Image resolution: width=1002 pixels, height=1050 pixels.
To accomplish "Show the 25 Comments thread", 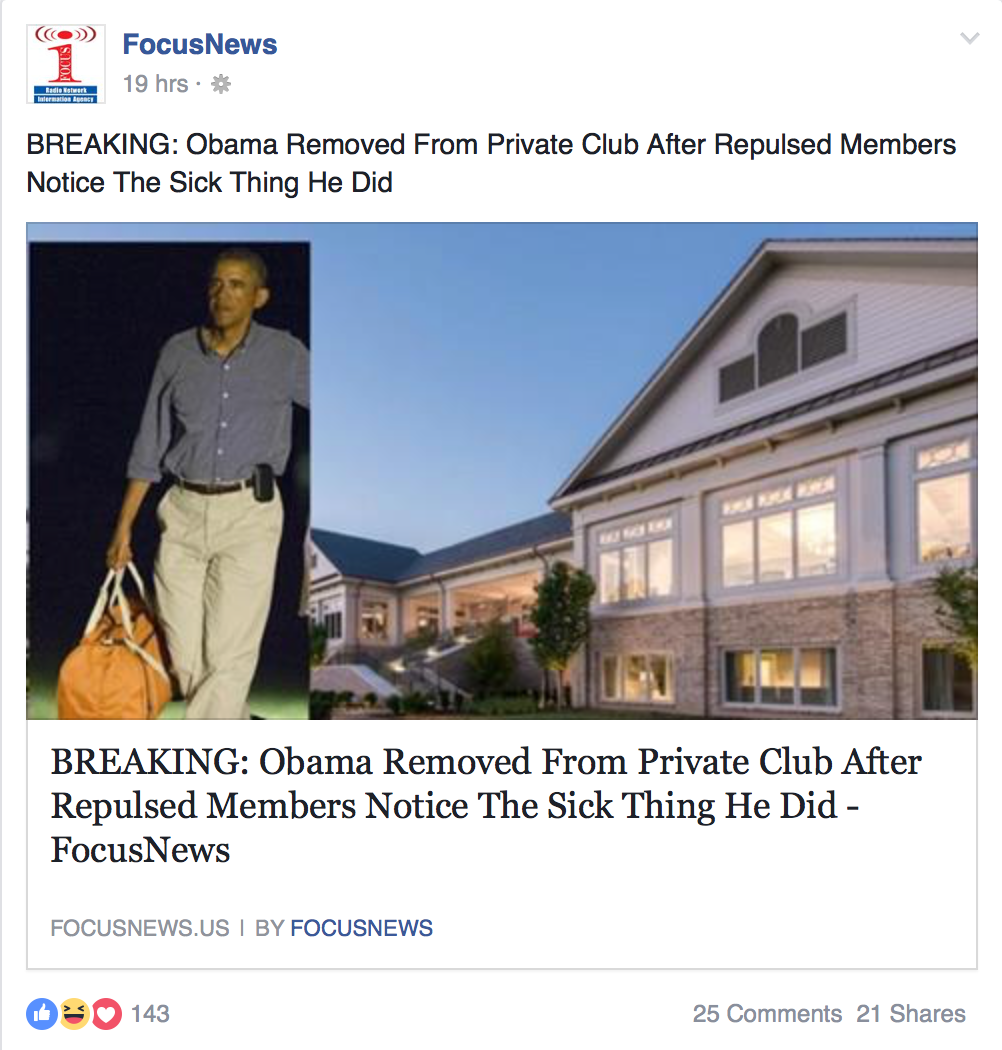I will (767, 1014).
